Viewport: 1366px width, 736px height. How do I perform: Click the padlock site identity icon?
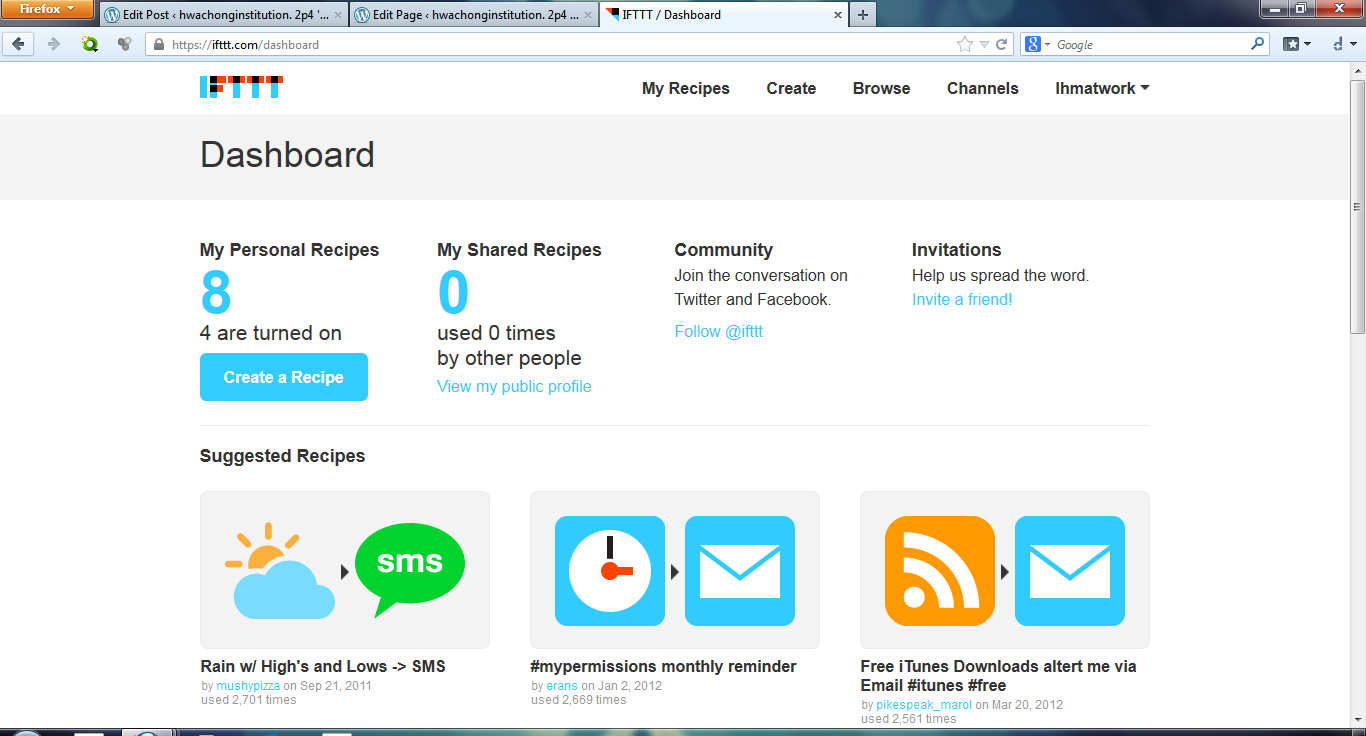(x=157, y=44)
